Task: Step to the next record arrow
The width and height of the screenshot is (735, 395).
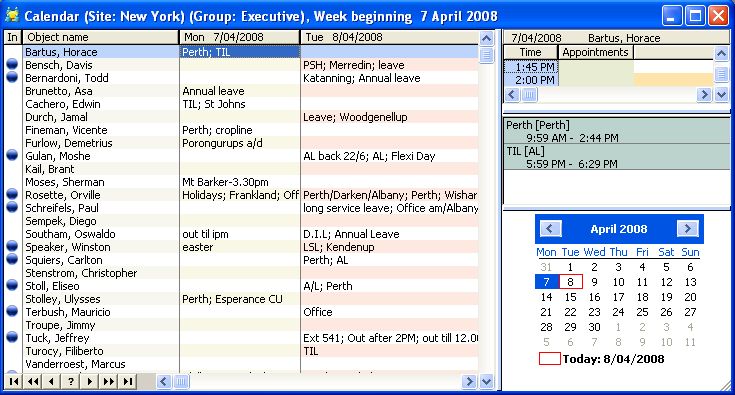Action: [x=90, y=381]
